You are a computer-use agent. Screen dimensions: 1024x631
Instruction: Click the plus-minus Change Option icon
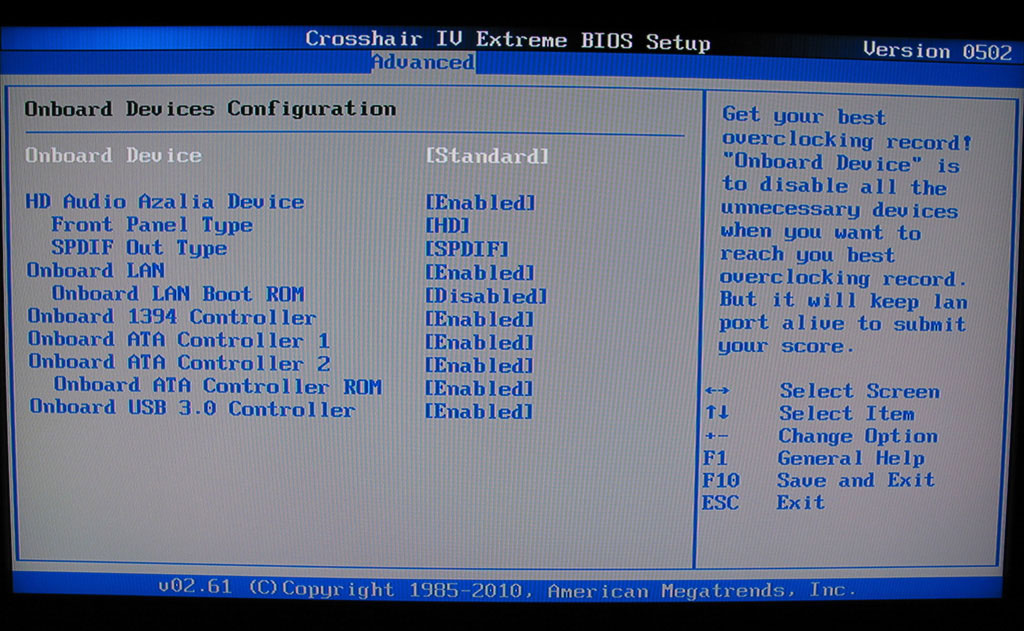pos(716,435)
